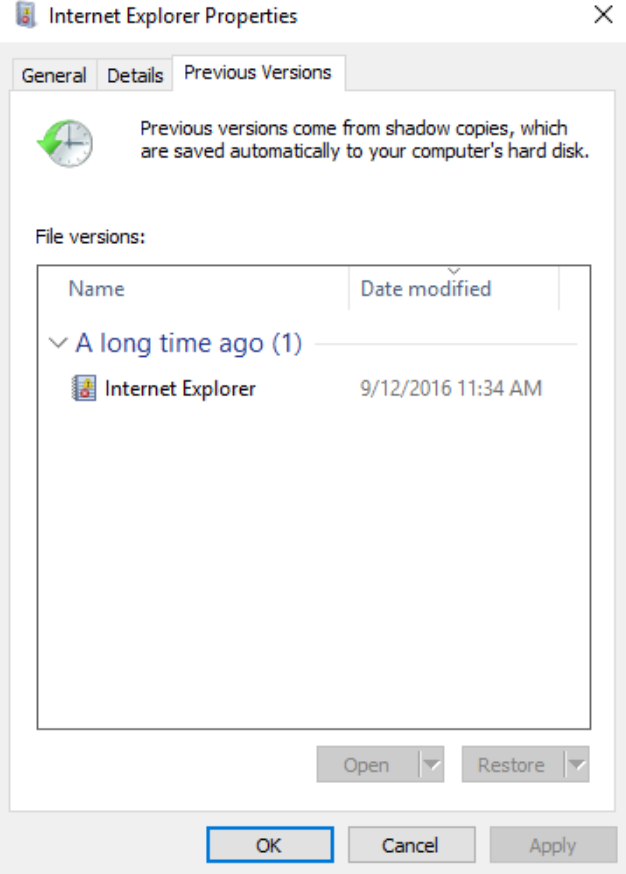Click the green arrow clock restore icon
The width and height of the screenshot is (626, 874).
(65, 143)
